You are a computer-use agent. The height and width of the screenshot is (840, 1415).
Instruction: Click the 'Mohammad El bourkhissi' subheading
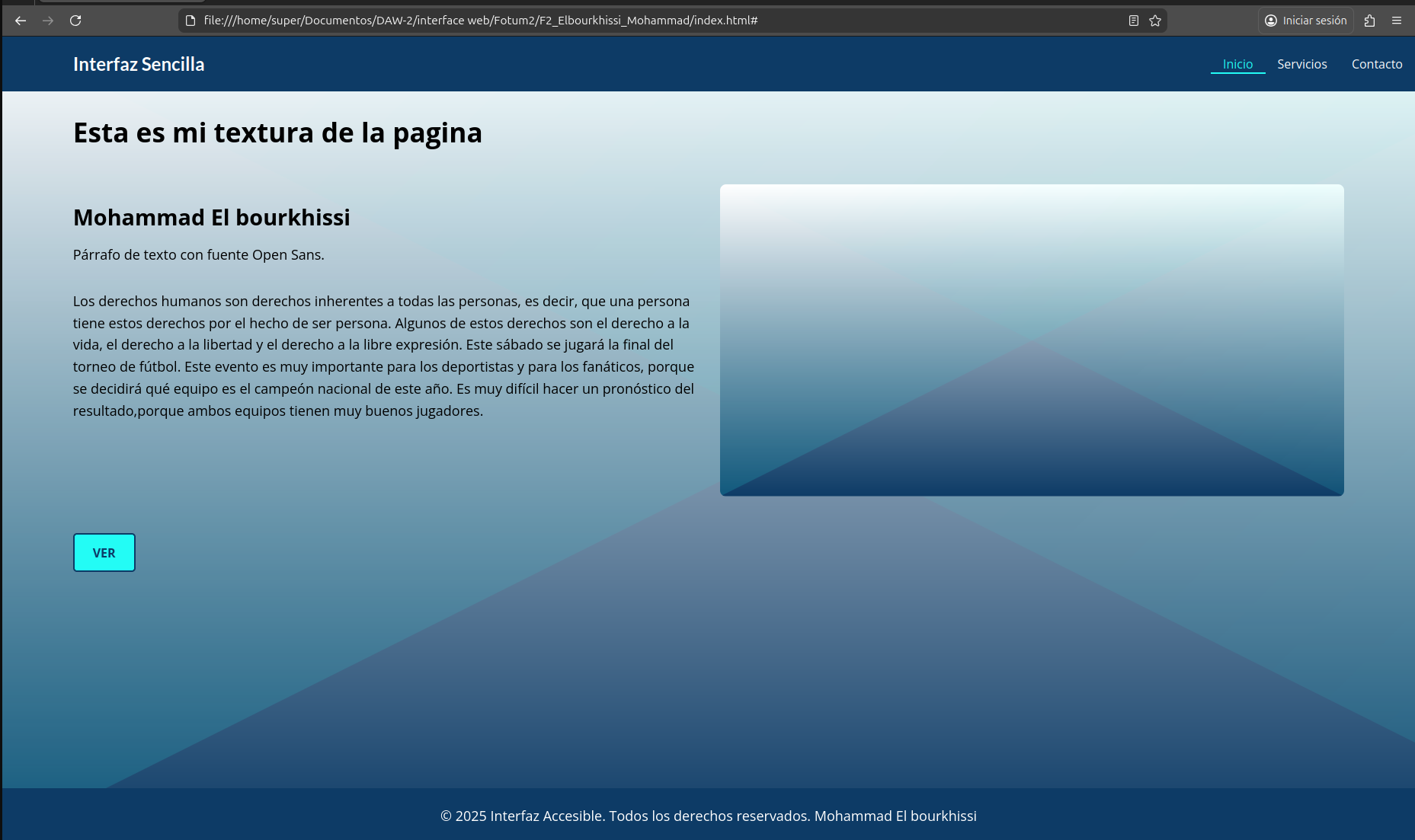tap(211, 217)
